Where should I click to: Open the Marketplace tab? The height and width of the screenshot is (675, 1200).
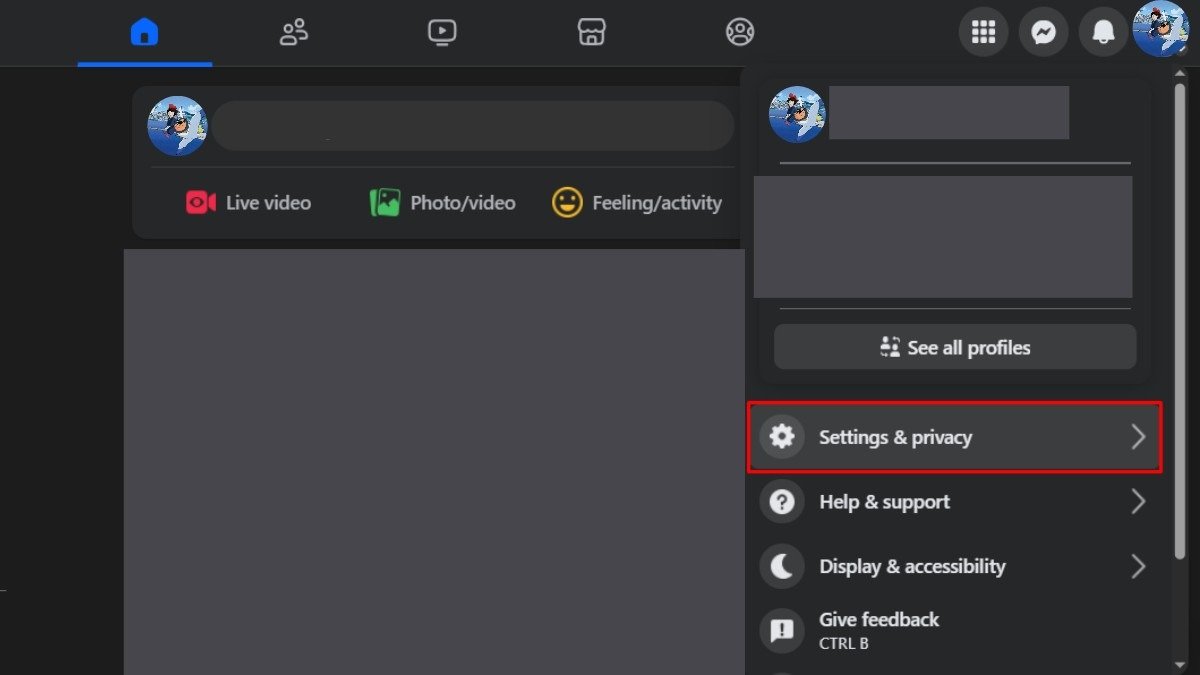tap(591, 33)
